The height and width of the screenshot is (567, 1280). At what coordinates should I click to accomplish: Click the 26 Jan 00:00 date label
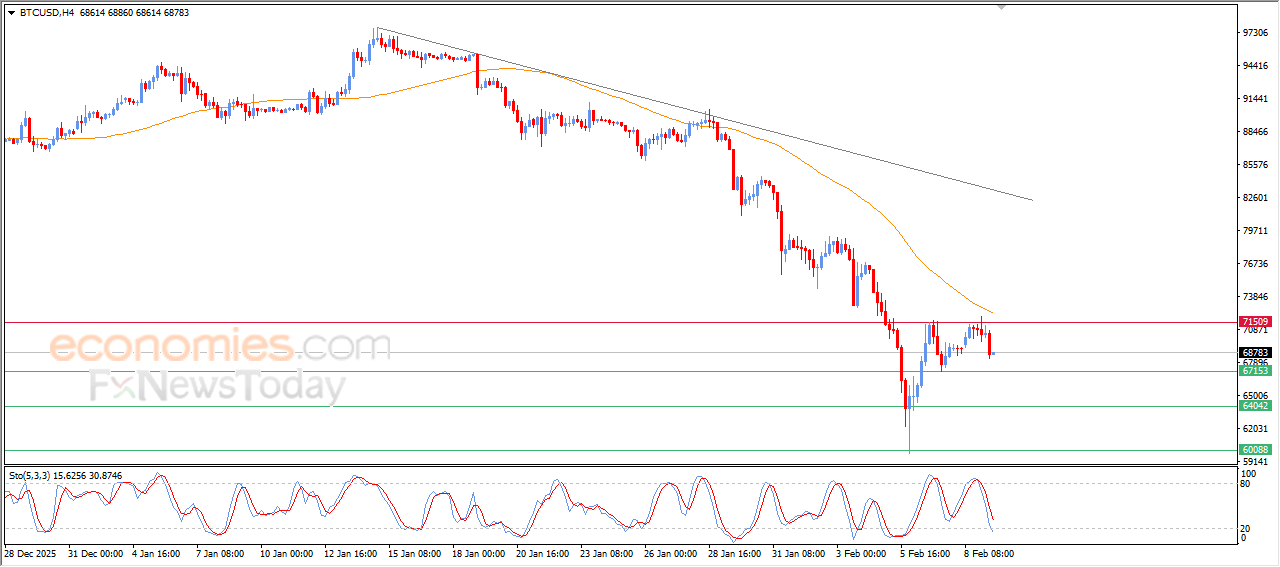(671, 552)
